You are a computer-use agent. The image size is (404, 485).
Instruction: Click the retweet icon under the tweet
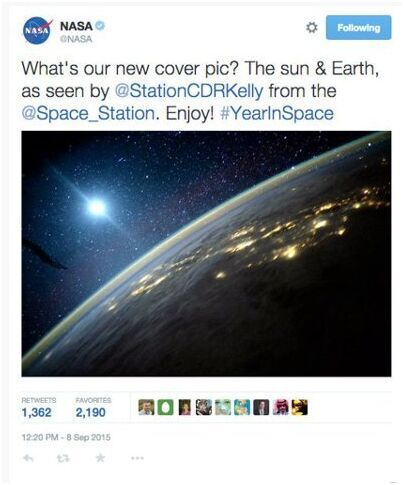coord(63,459)
